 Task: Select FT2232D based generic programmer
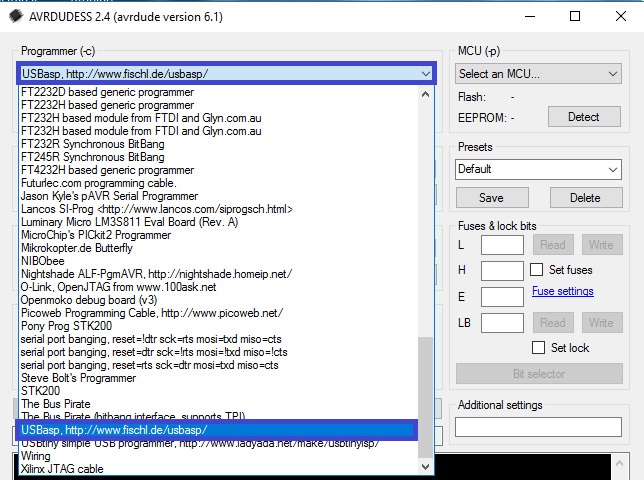[219, 92]
